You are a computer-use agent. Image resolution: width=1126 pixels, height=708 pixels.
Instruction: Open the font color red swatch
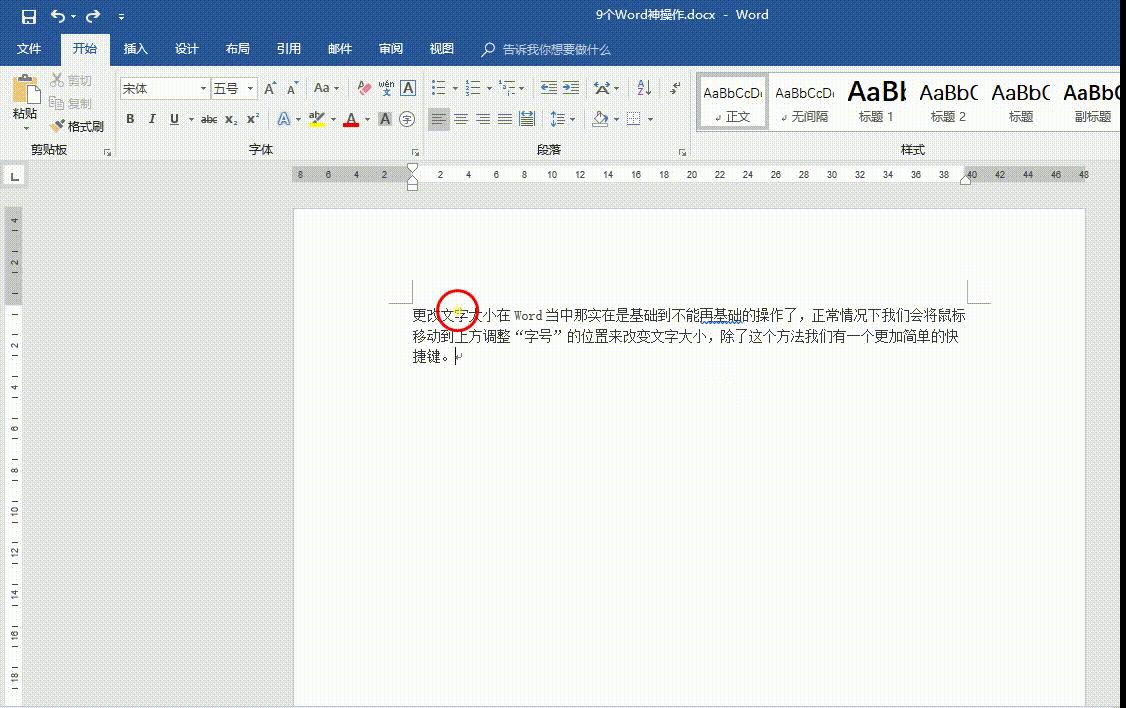point(352,119)
